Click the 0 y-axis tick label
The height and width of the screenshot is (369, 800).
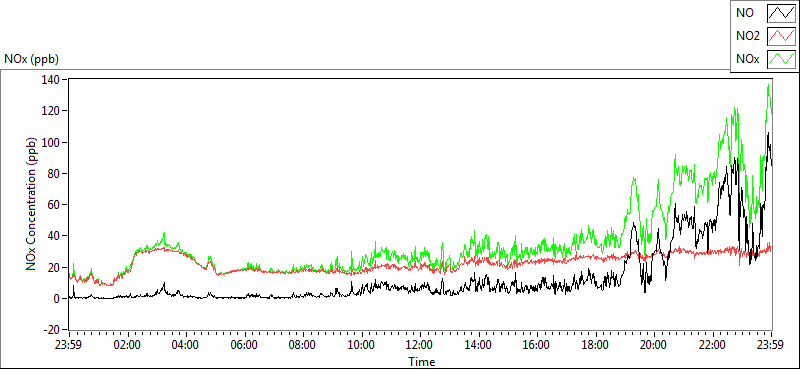click(58, 298)
